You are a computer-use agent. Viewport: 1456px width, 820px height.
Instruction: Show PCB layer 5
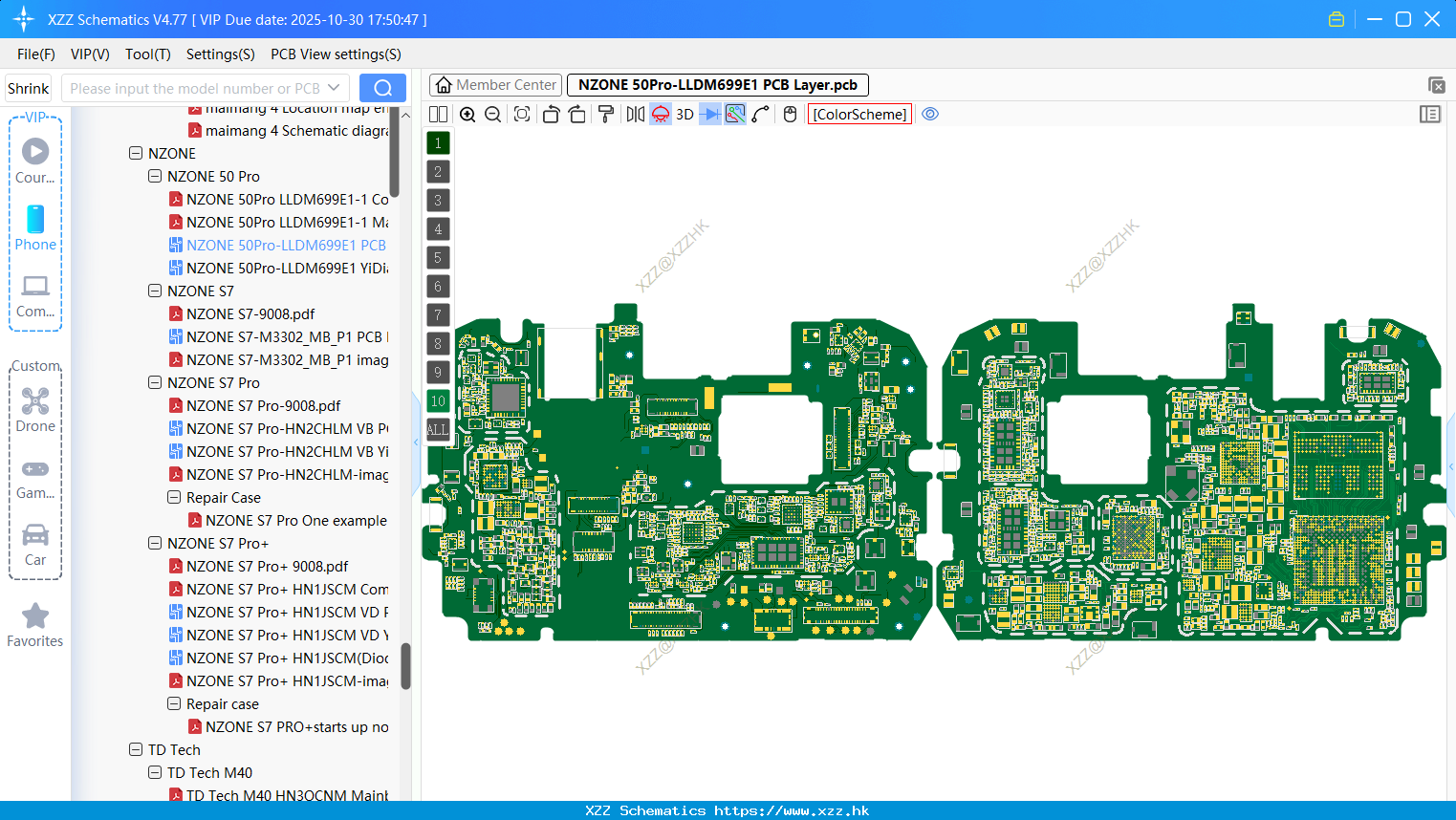click(438, 257)
